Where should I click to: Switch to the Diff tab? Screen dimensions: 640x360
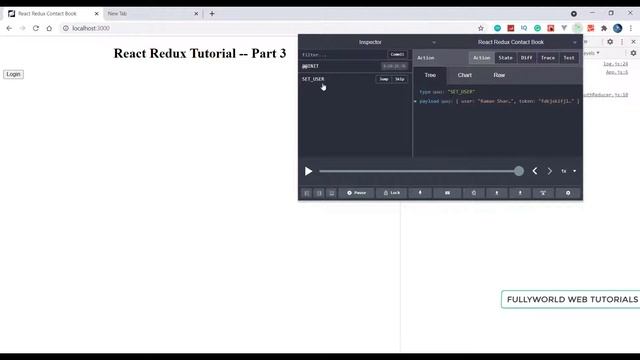(x=527, y=58)
